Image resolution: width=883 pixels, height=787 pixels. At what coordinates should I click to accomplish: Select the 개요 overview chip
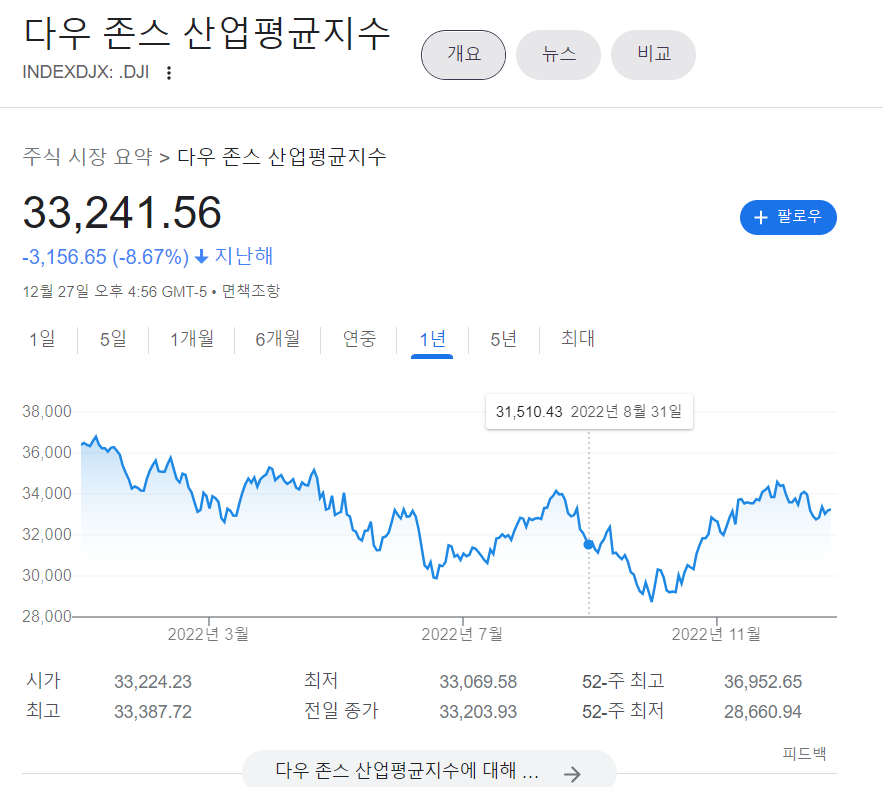[463, 55]
